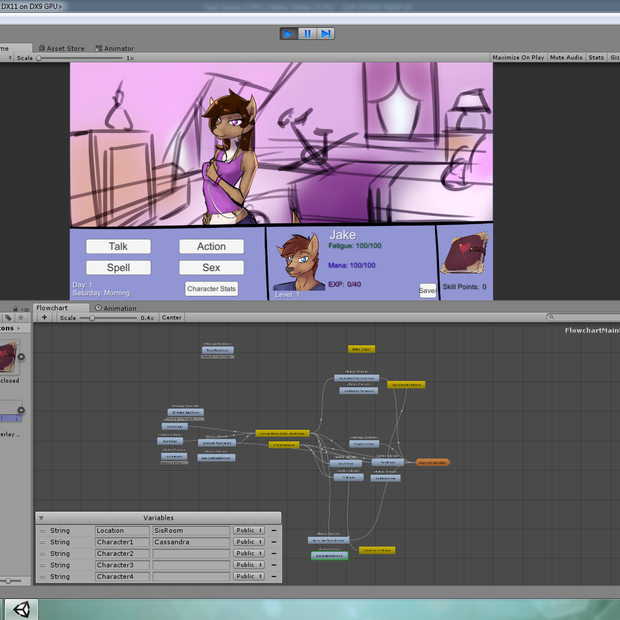
Task: Click the Jake character portrait
Action: point(299,262)
